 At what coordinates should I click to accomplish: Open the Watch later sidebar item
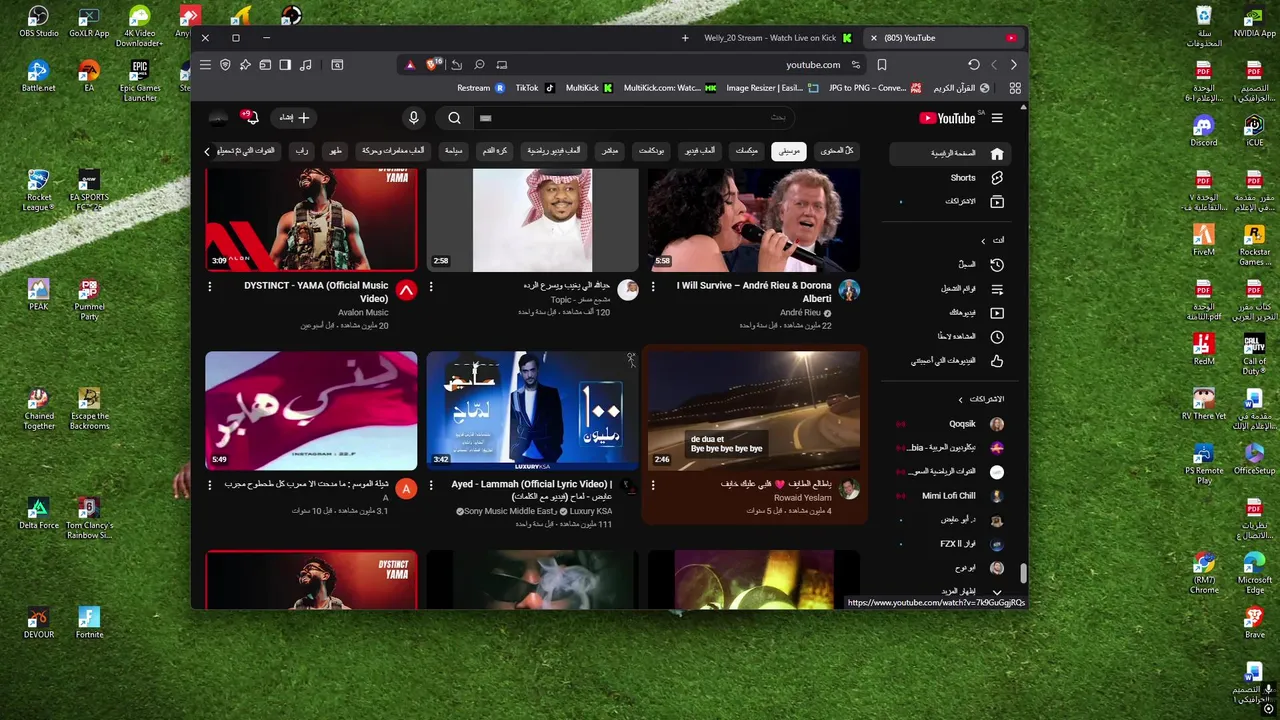pyautogui.click(x=948, y=337)
